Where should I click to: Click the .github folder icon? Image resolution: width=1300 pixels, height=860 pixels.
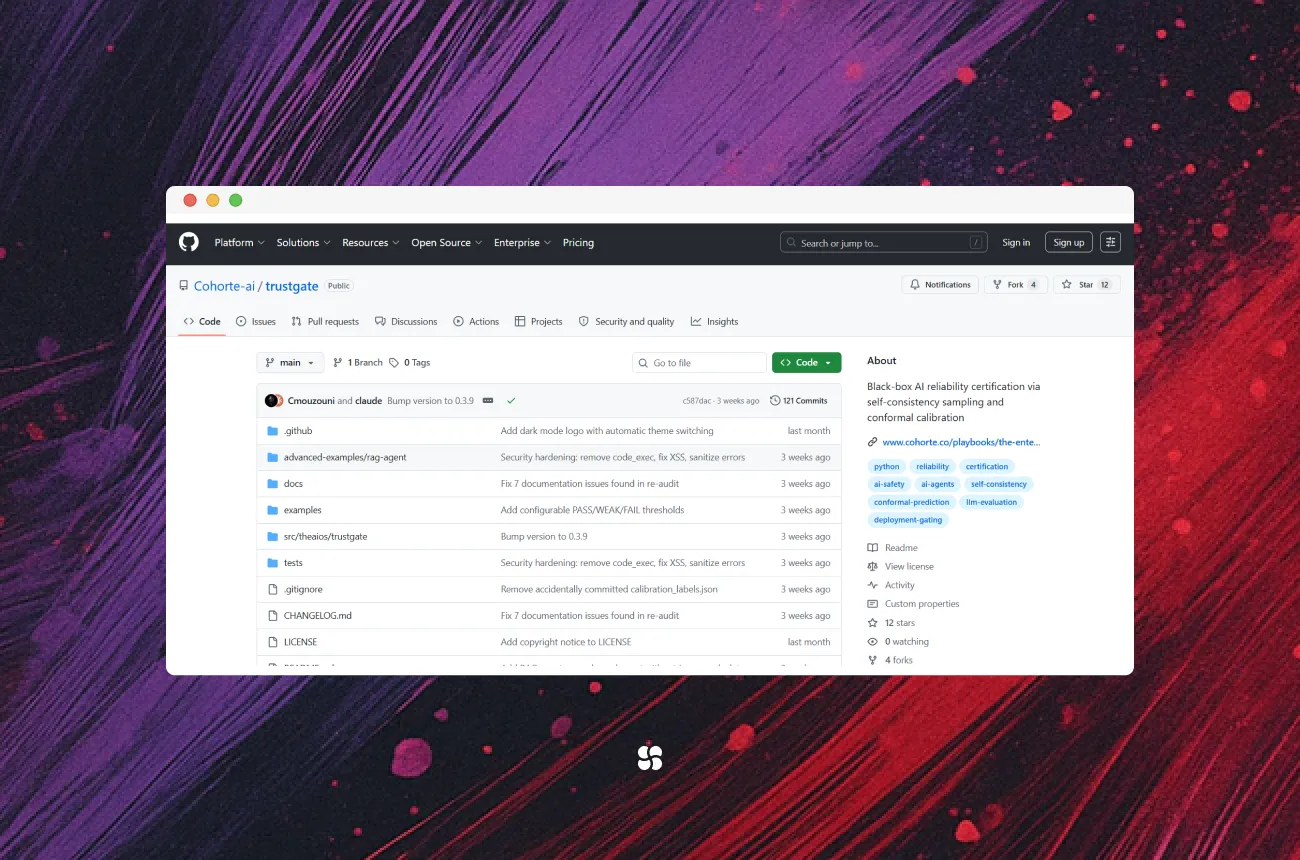coord(272,431)
